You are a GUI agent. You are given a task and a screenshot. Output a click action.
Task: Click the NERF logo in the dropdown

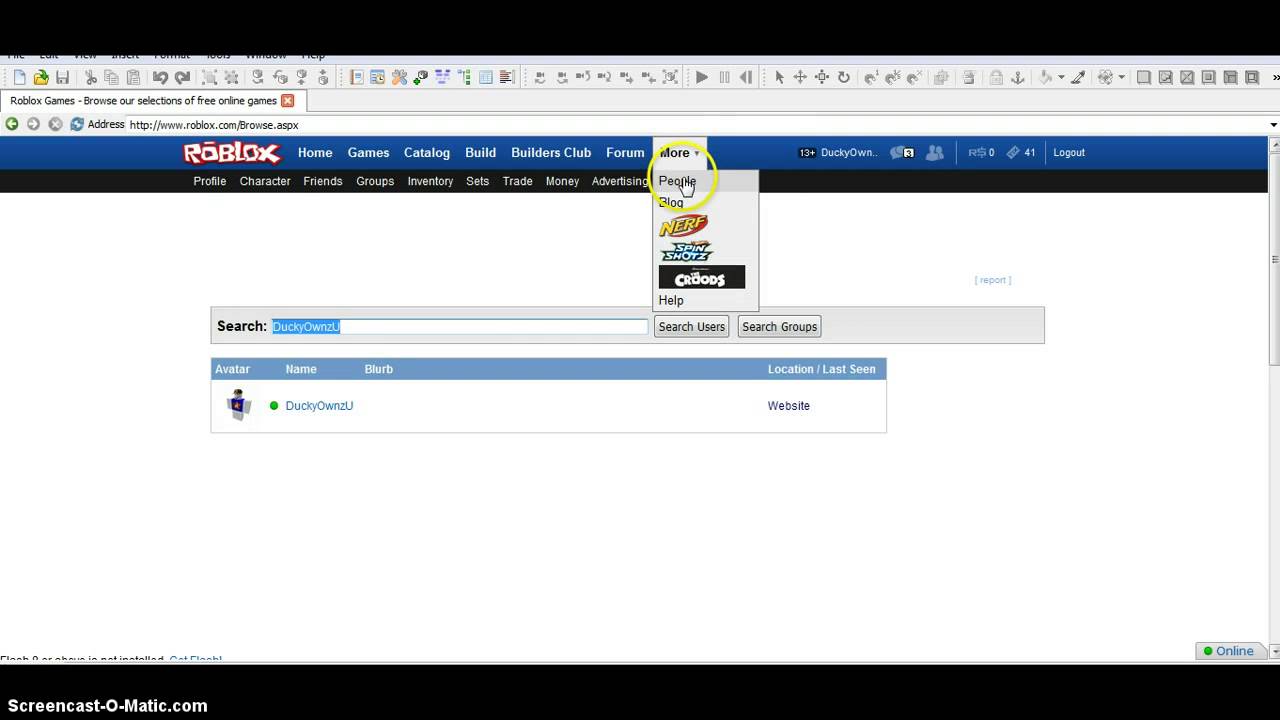coord(683,226)
